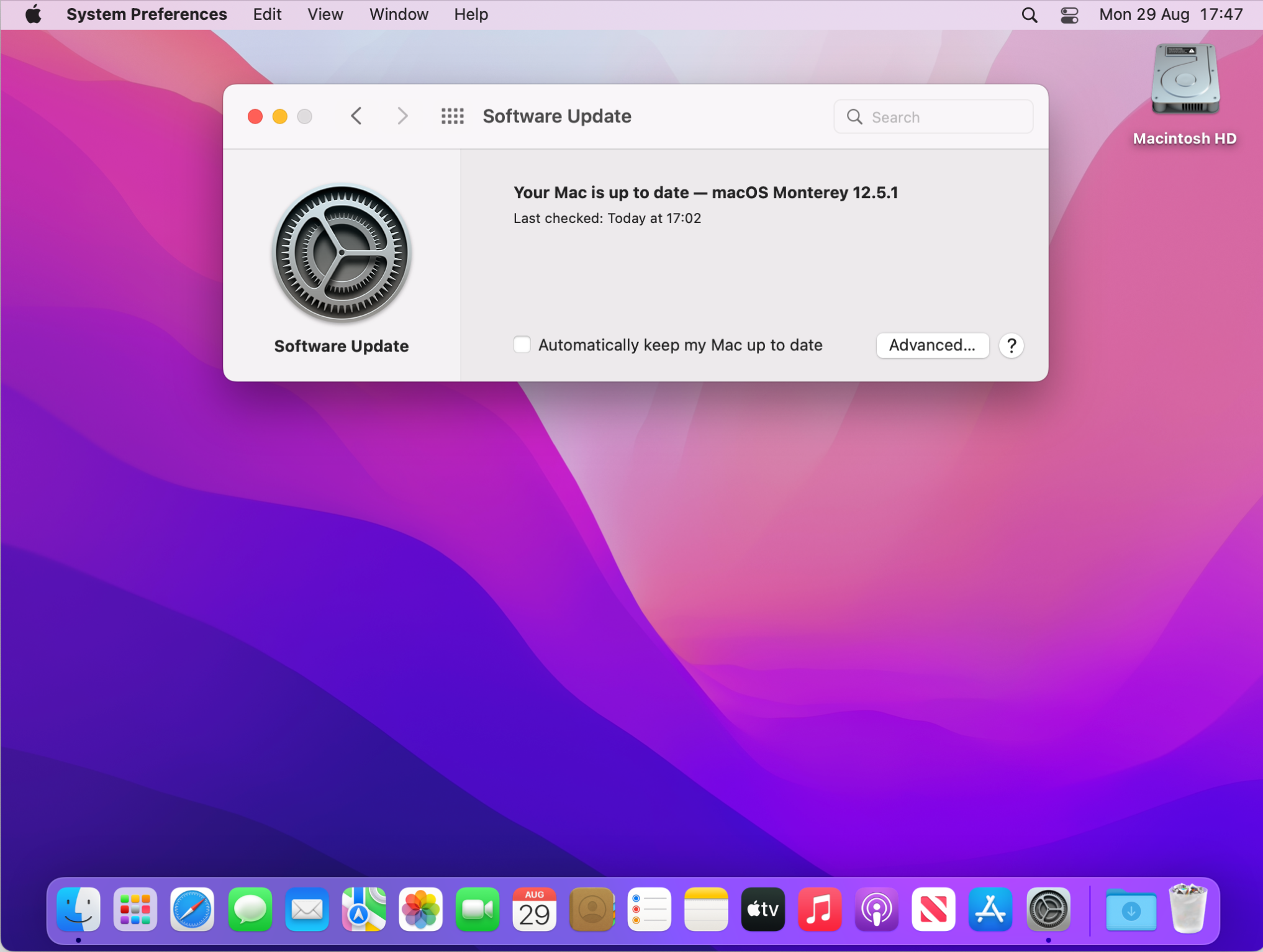The width and height of the screenshot is (1263, 952).
Task: Open Mail app in the Dock
Action: [x=307, y=910]
